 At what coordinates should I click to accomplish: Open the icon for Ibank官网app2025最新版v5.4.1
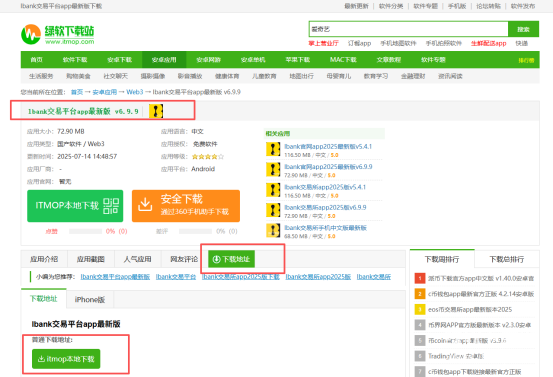(x=273, y=149)
